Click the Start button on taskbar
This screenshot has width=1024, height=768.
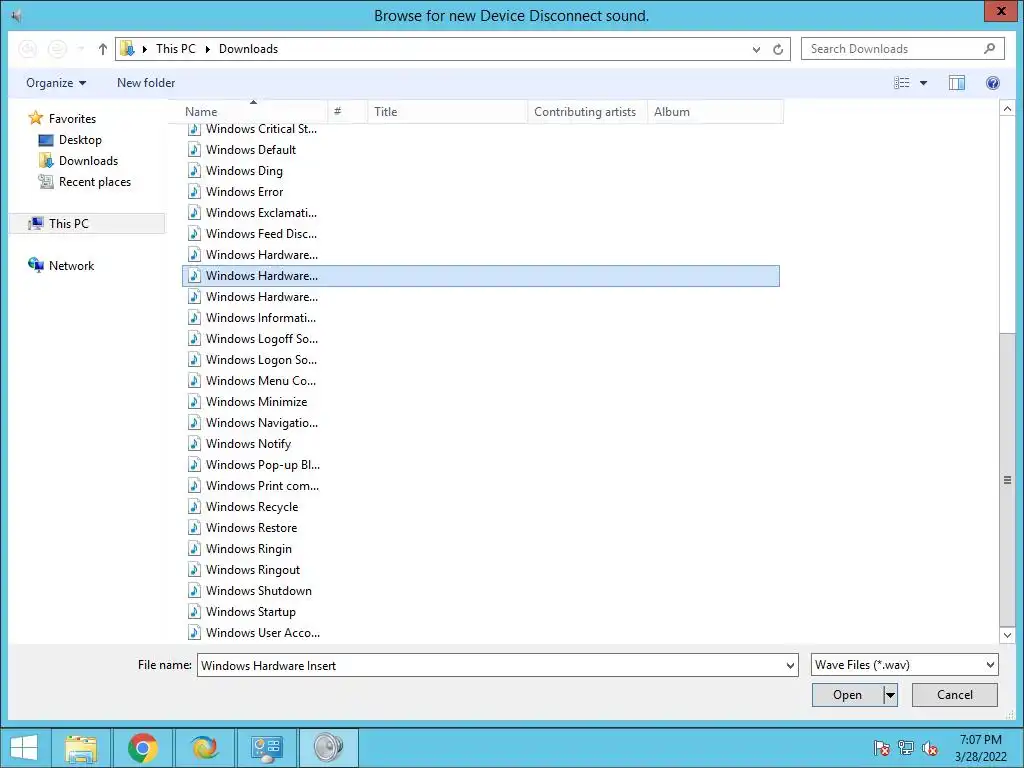(24, 748)
